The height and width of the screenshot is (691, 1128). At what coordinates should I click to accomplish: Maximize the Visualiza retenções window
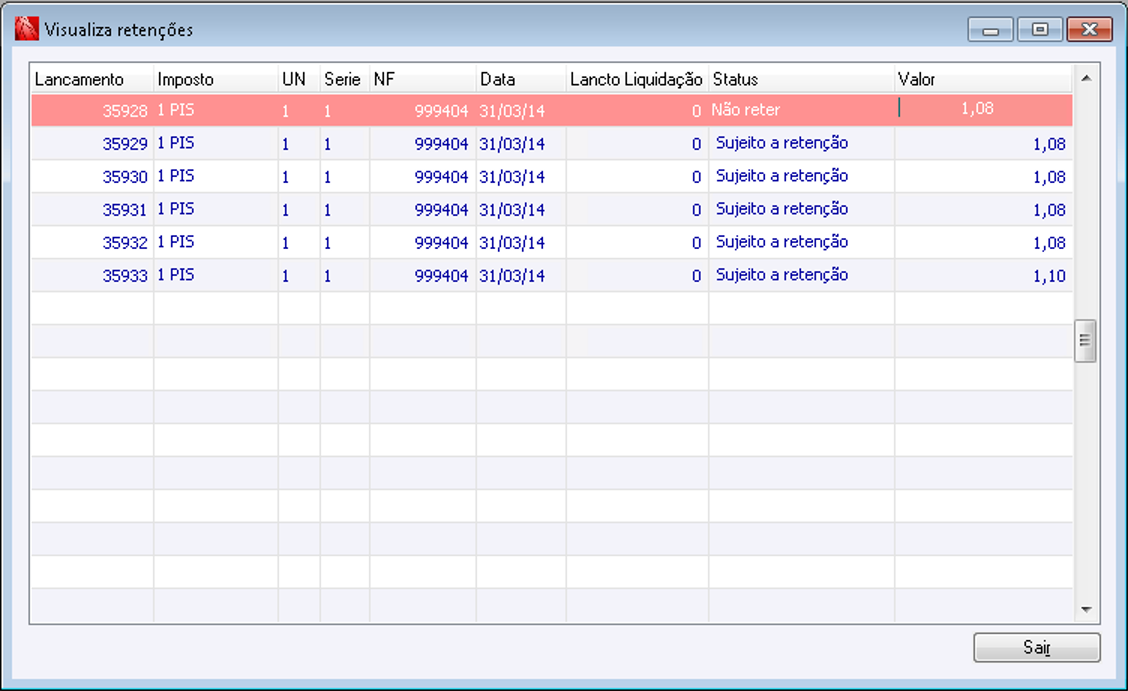tap(1040, 29)
